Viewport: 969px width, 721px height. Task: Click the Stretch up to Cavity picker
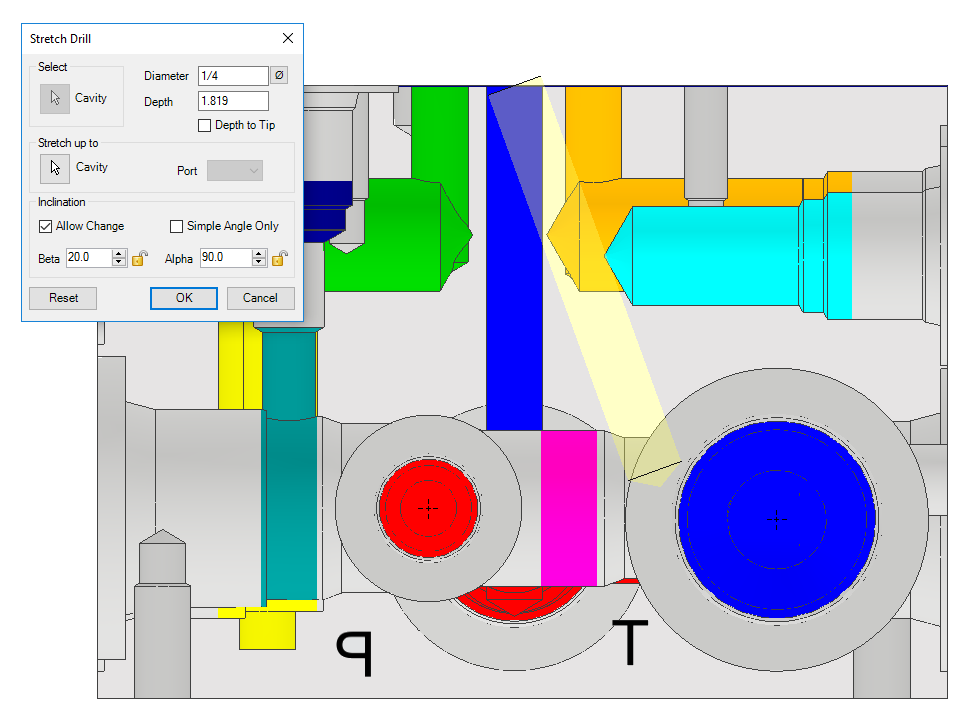55,168
